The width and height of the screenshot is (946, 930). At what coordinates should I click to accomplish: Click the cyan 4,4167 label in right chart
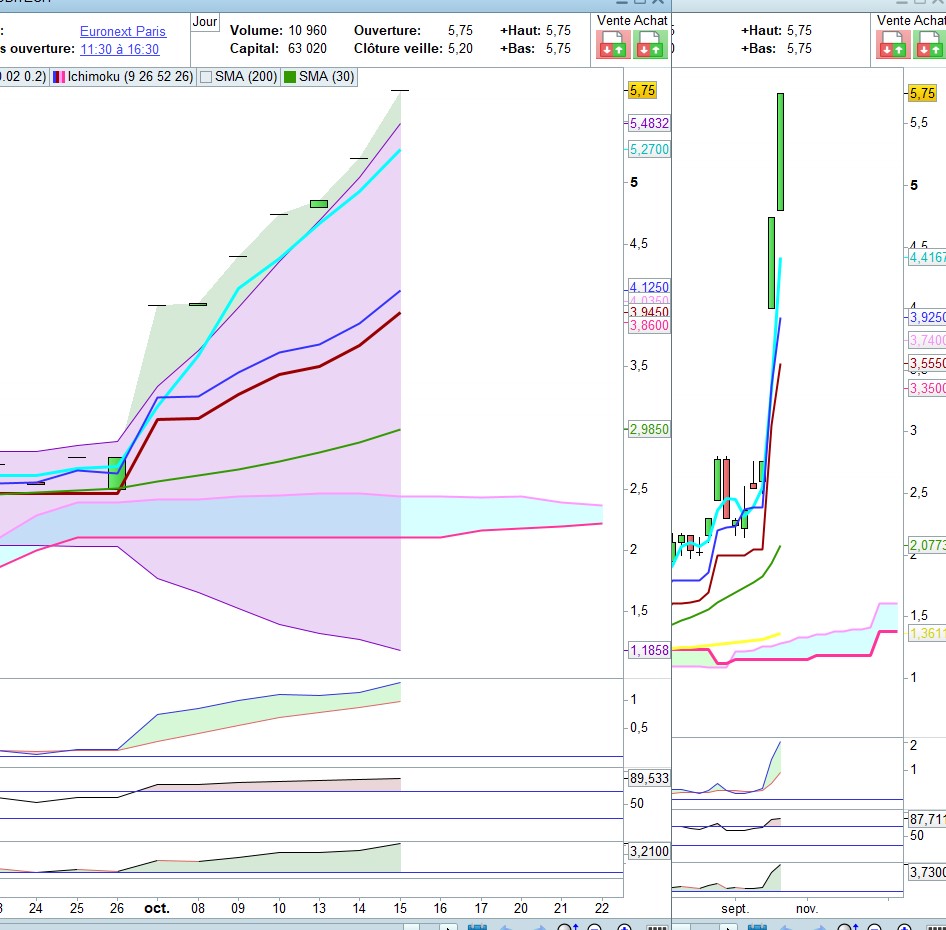pyautogui.click(x=926, y=257)
